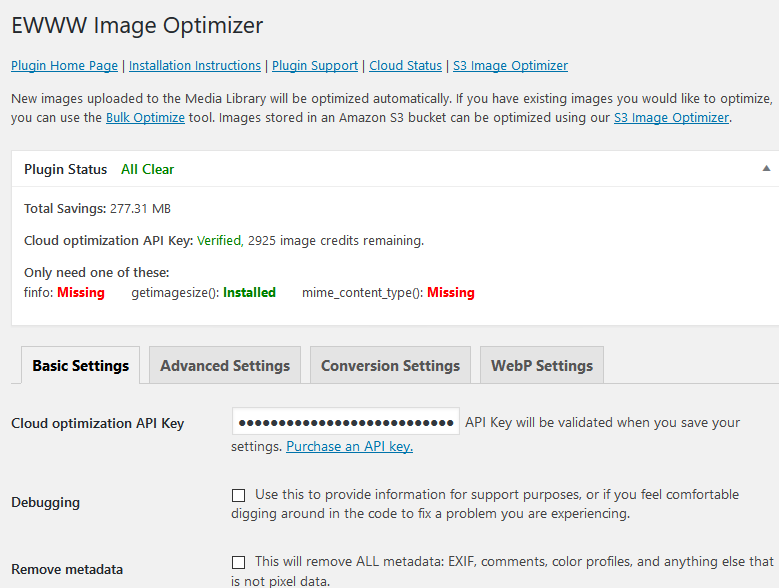Click the Remove metadata setting label

tap(67, 569)
